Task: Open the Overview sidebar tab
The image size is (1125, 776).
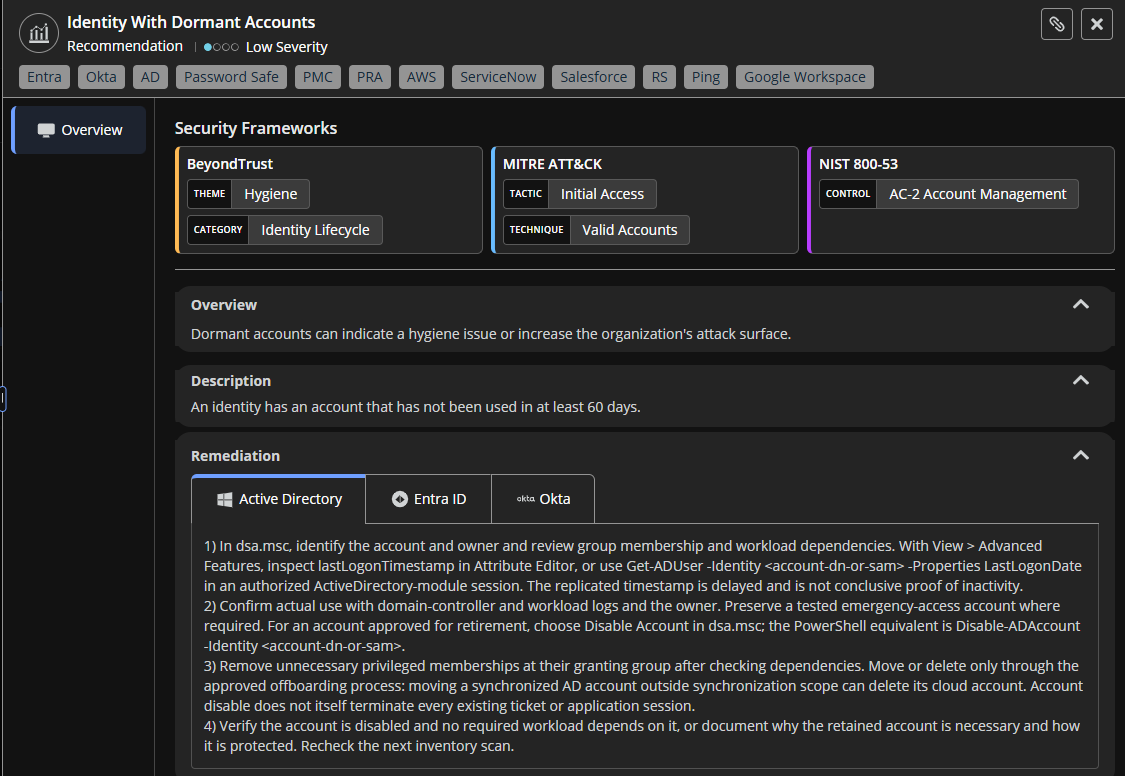Action: (x=79, y=130)
